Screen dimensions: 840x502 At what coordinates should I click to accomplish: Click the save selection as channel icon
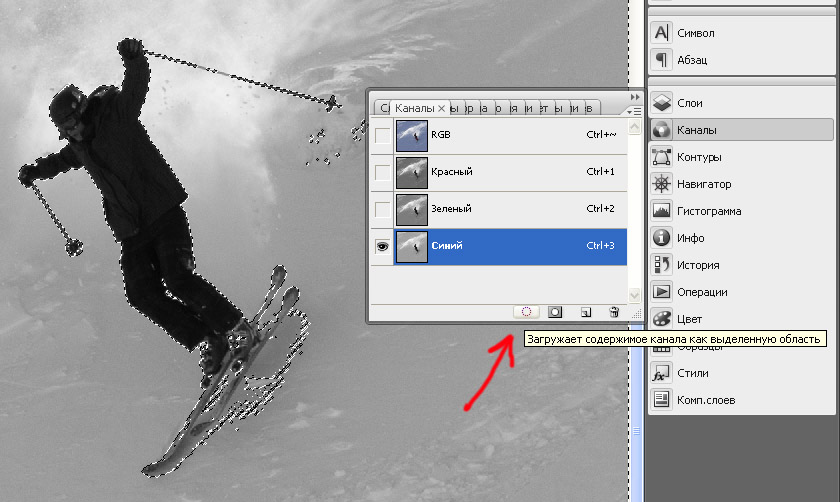555,312
